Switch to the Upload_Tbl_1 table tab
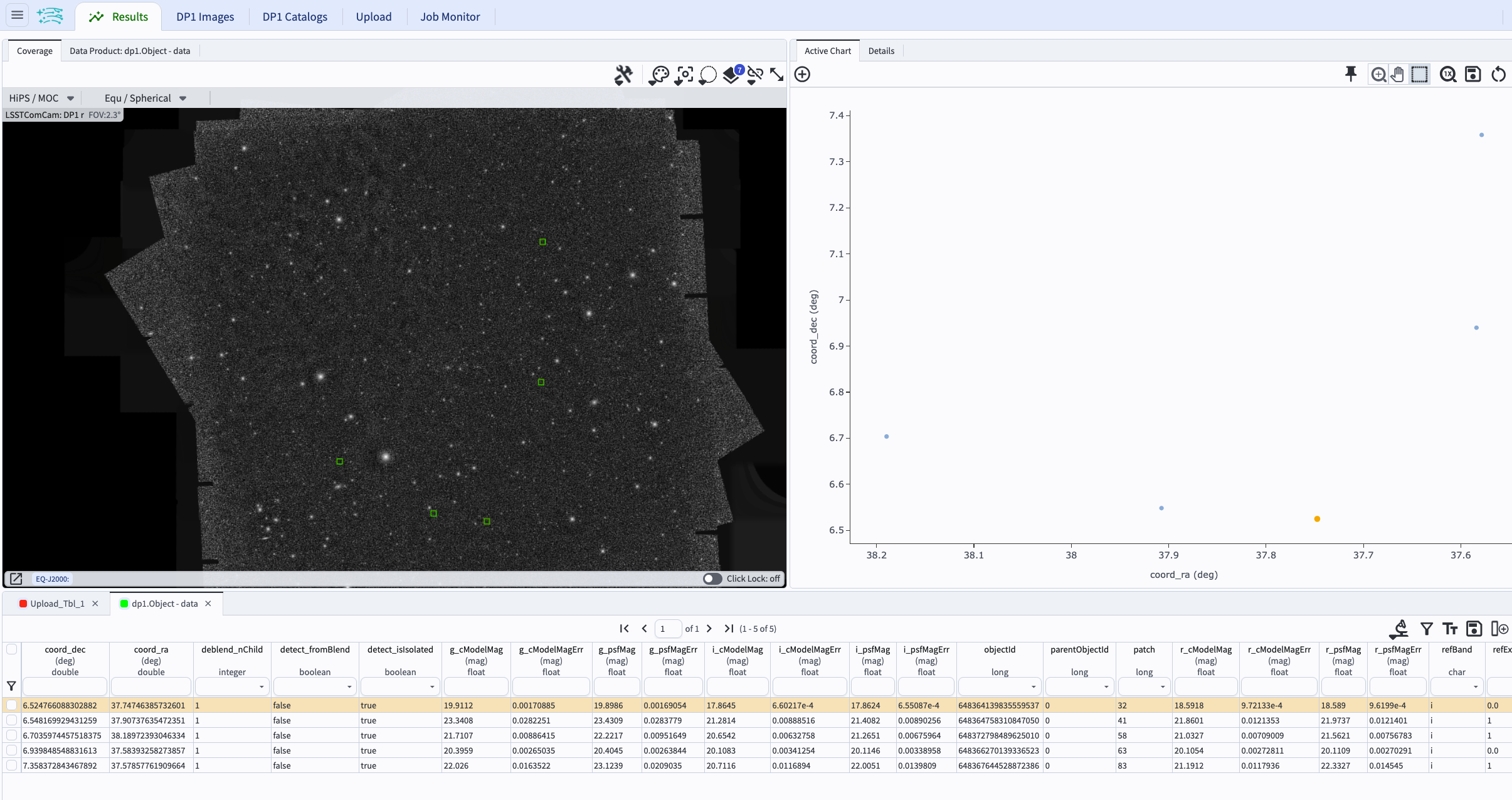This screenshot has width=1512, height=800. point(57,604)
